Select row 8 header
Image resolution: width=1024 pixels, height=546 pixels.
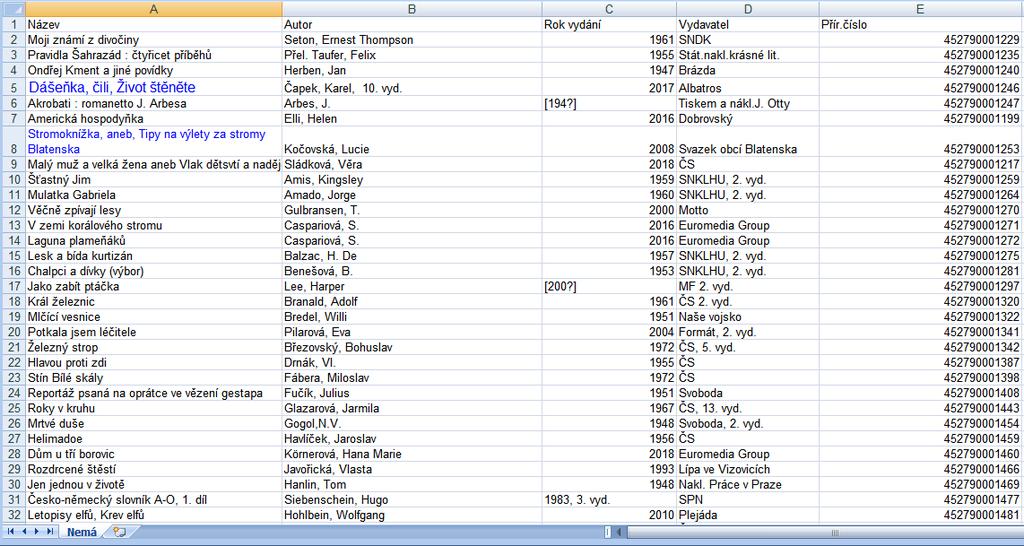tap(12, 142)
